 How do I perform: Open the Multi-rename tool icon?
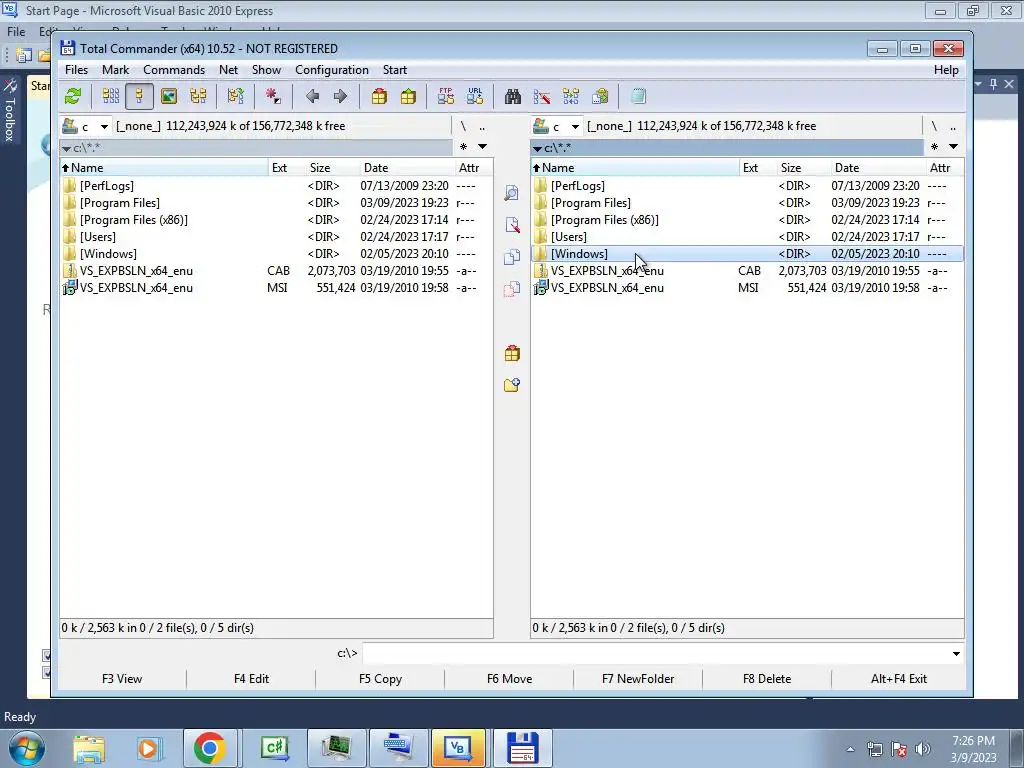(542, 97)
